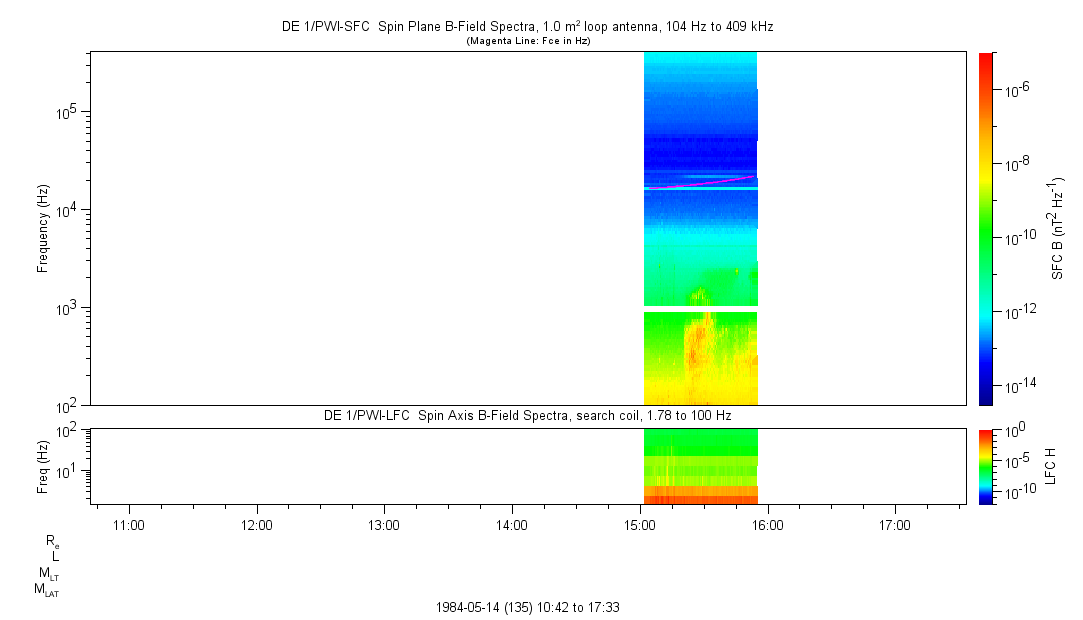The width and height of the screenshot is (1083, 620).
Task: Click the LFC search coil spectrogram data
Action: coord(700,466)
